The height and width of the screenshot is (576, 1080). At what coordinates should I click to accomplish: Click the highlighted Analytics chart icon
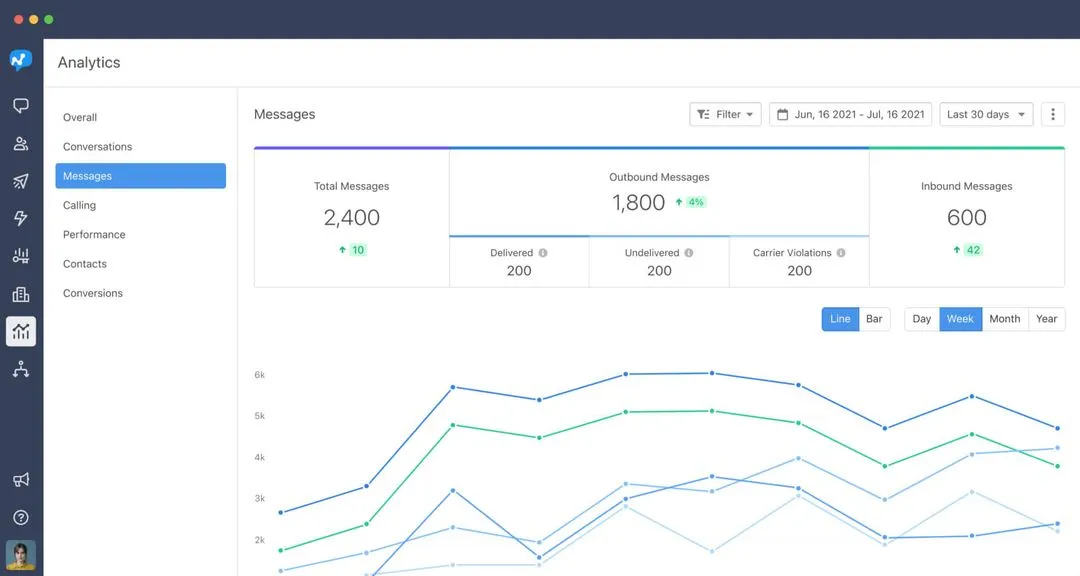tap(21, 331)
